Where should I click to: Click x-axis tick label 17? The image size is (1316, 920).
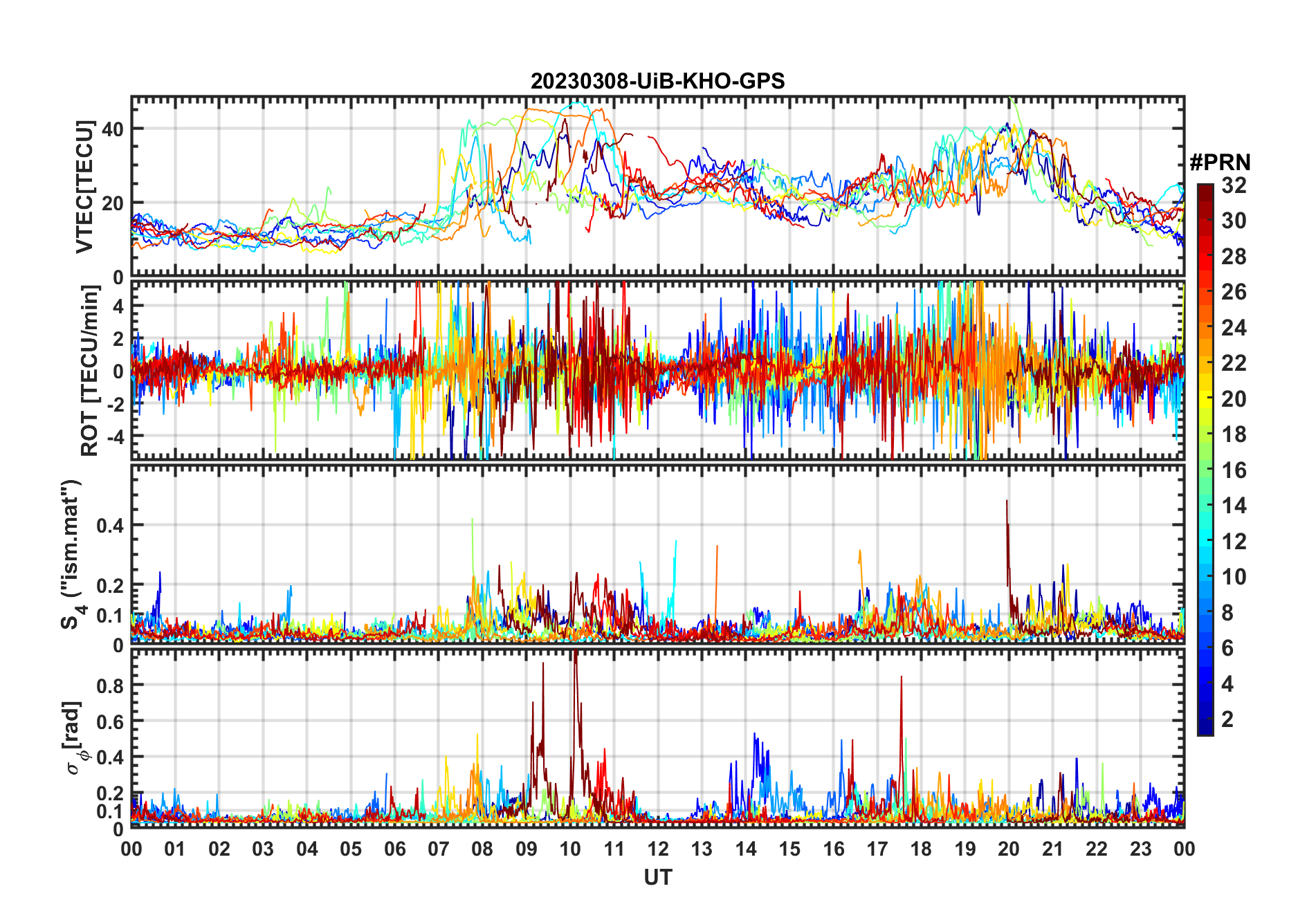pyautogui.click(x=877, y=849)
